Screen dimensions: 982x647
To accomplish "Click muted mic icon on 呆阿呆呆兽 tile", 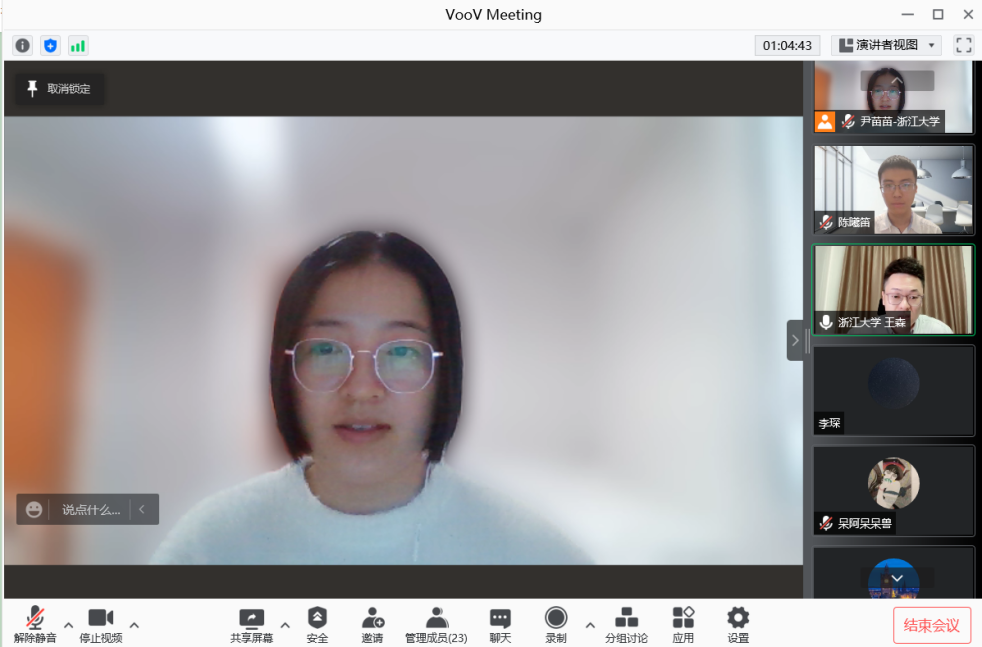I will (x=826, y=522).
